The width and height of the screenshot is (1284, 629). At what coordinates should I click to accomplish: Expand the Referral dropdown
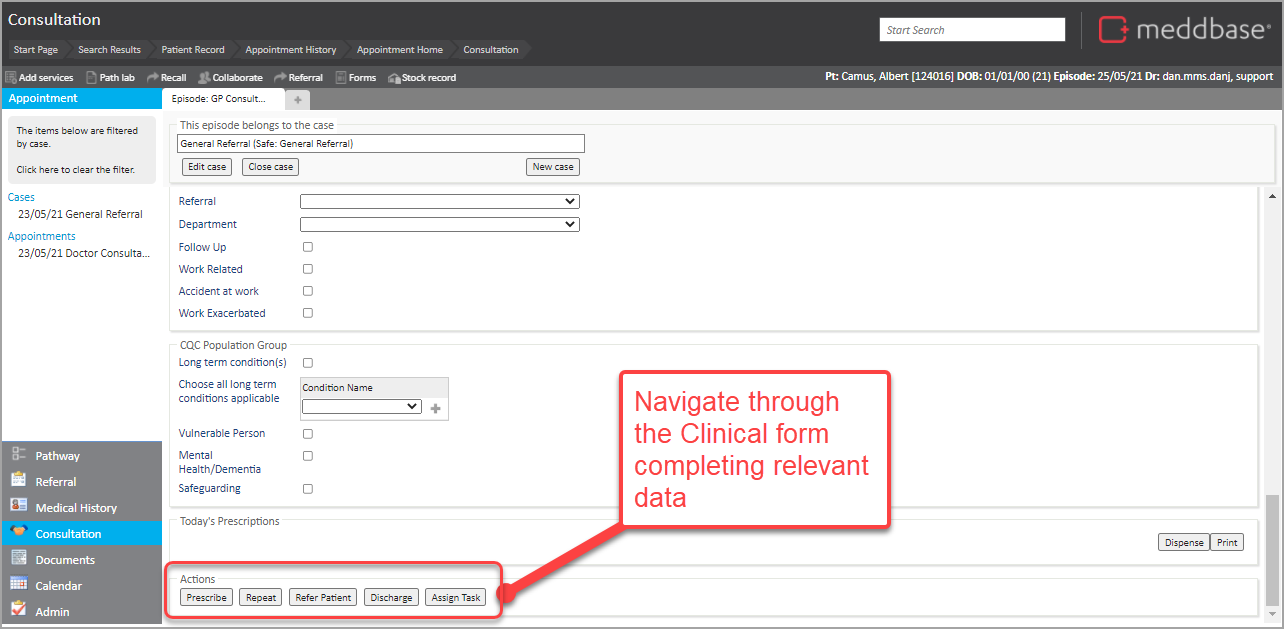pos(439,201)
